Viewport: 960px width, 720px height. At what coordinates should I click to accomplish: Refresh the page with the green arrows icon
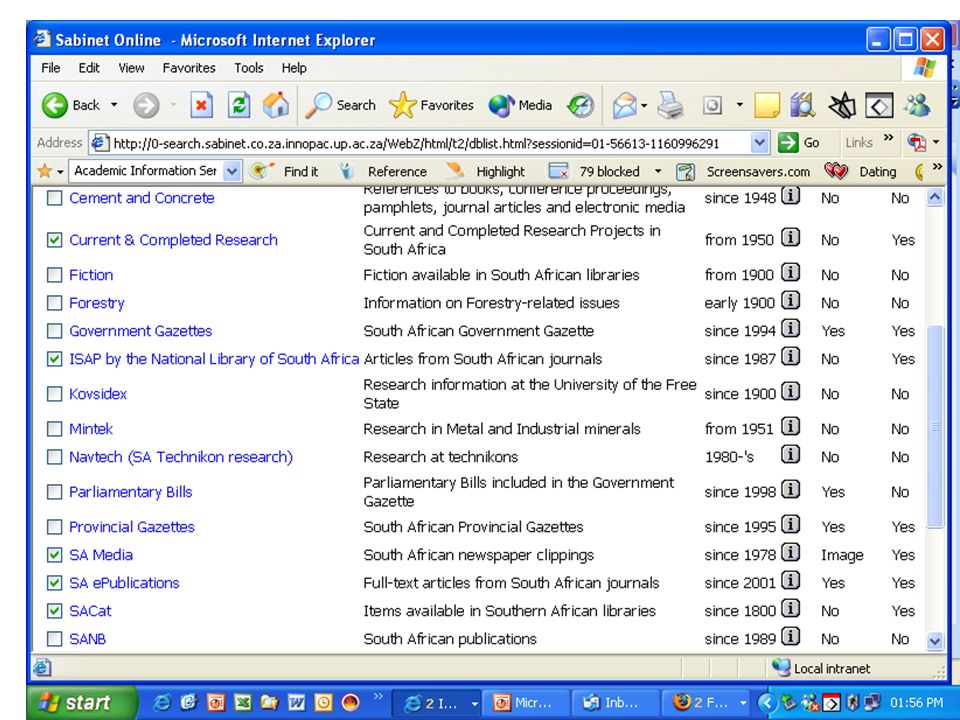(238, 105)
